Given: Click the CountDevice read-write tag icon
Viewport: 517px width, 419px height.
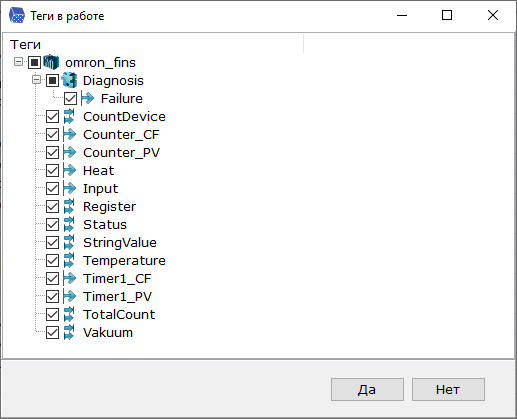Looking at the screenshot, I should click(x=69, y=116).
